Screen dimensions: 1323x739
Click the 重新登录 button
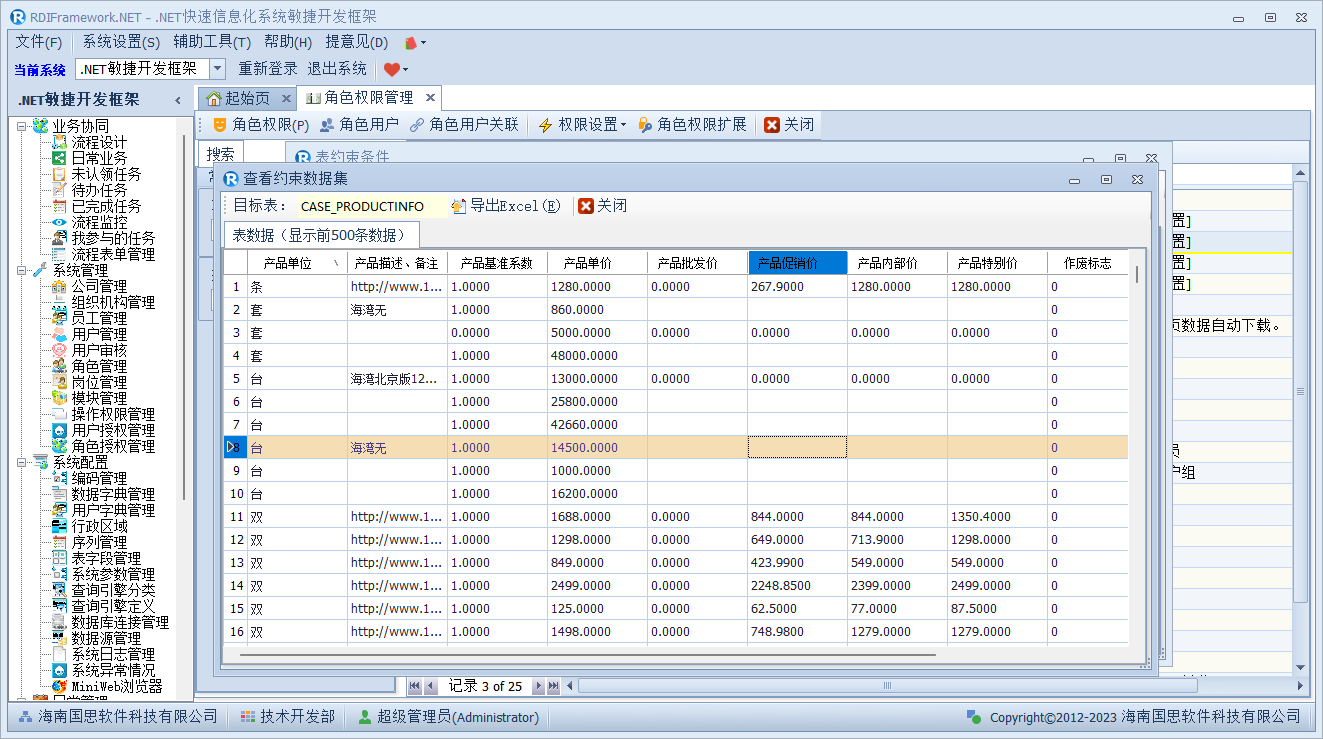[268, 69]
